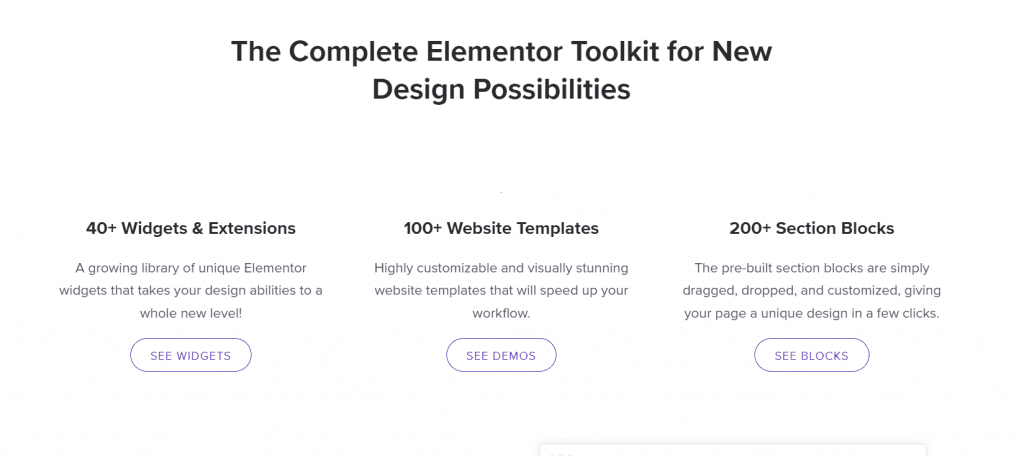Click the '40+ Widgets & Extensions' heading
The height and width of the screenshot is (456, 1024).
(191, 229)
